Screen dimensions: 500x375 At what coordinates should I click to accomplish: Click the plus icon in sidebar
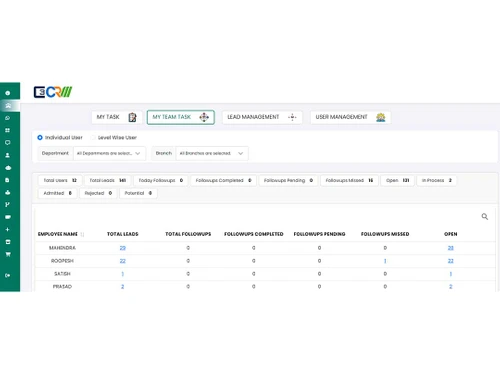(8, 229)
